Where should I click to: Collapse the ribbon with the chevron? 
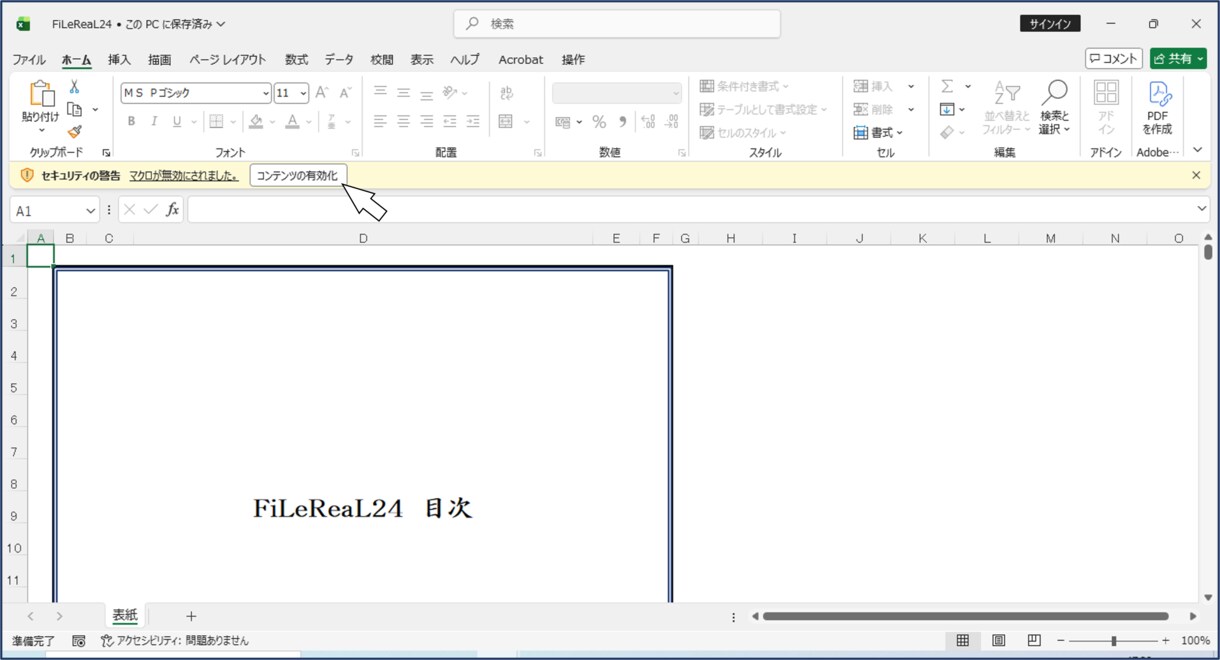coord(1198,150)
